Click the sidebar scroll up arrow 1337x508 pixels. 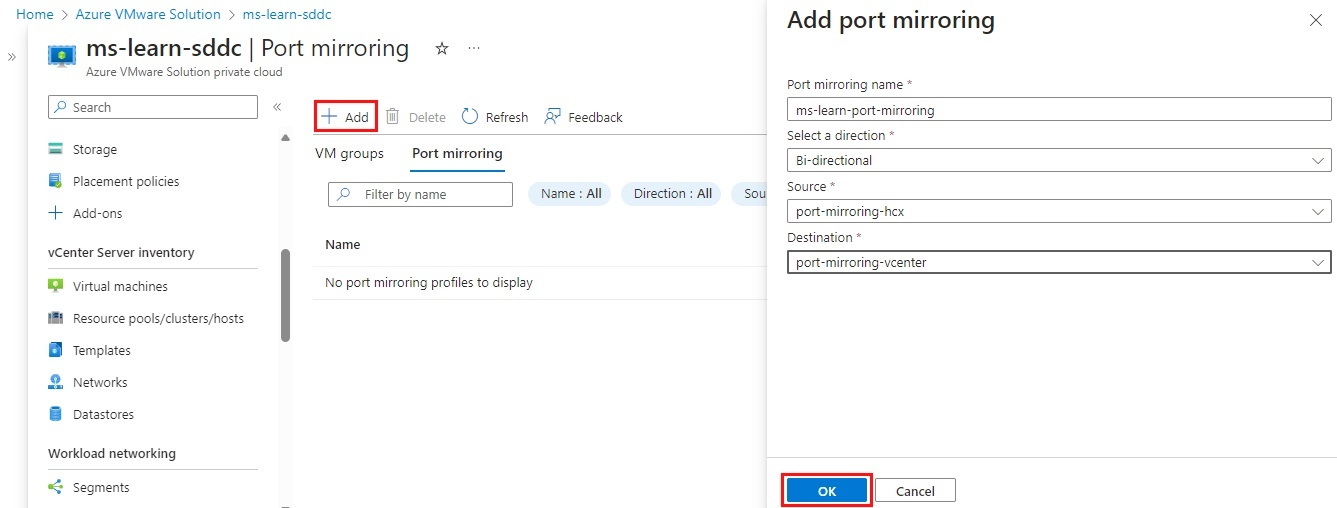click(x=285, y=138)
